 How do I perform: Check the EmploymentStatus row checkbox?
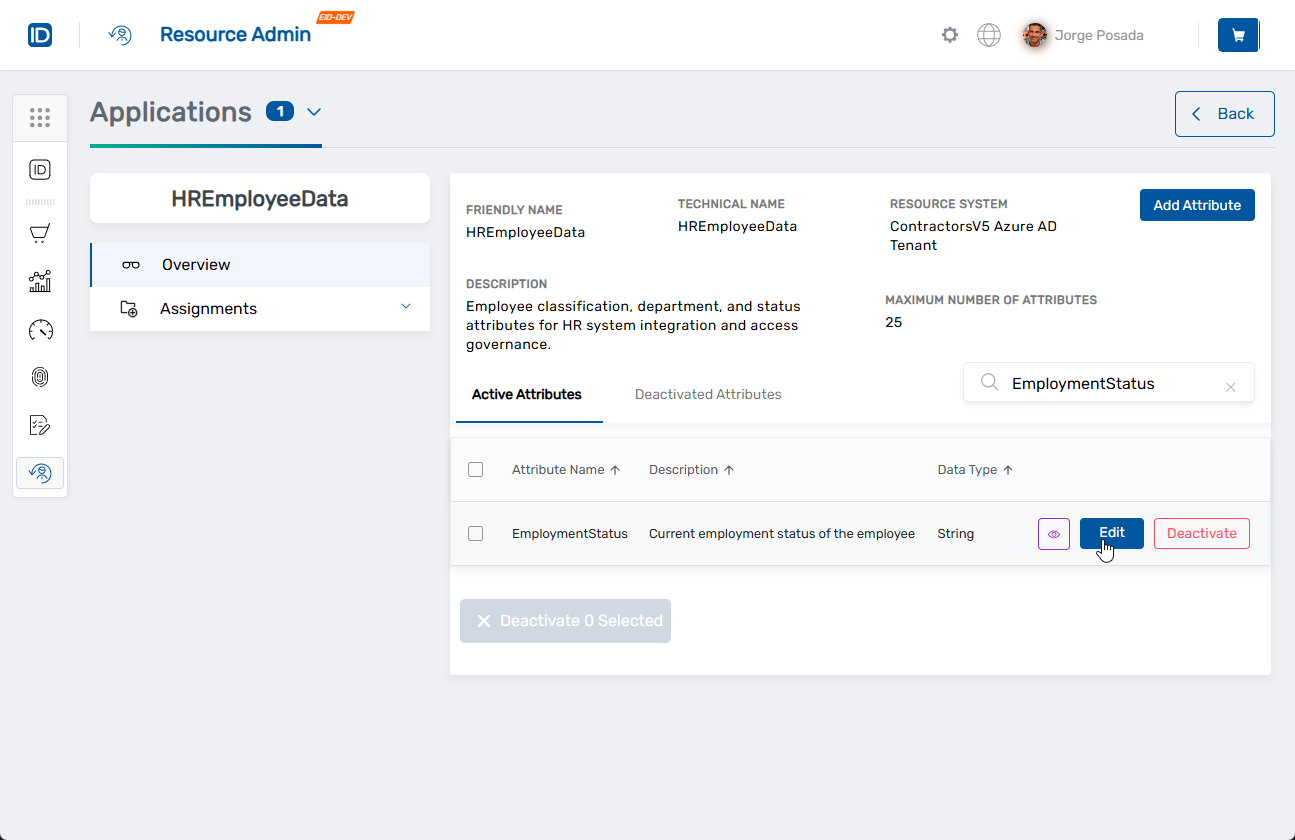476,534
